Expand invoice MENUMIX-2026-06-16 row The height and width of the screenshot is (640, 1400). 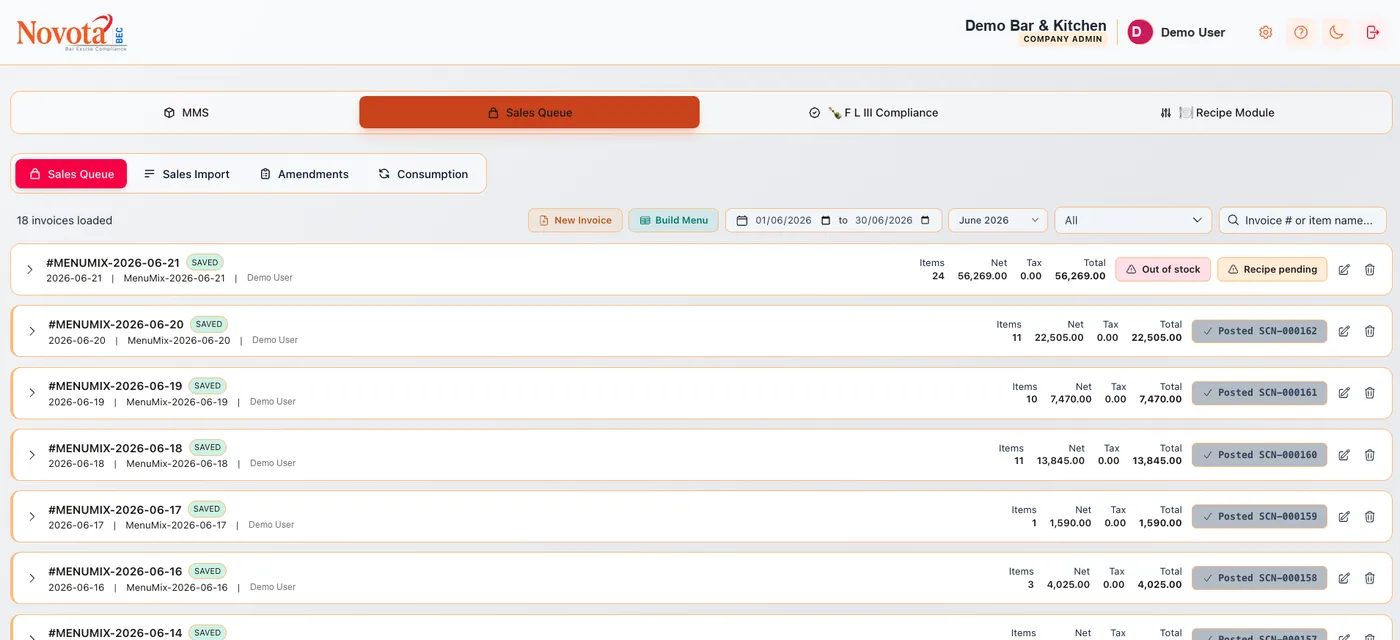tap(32, 578)
